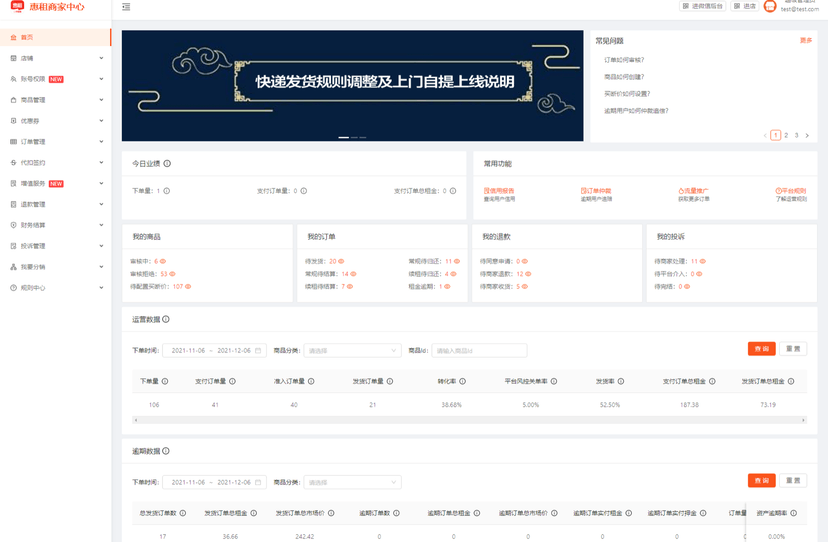Expand the 优惠券 sidebar chevron
The width and height of the screenshot is (828, 542).
pyautogui.click(x=101, y=120)
